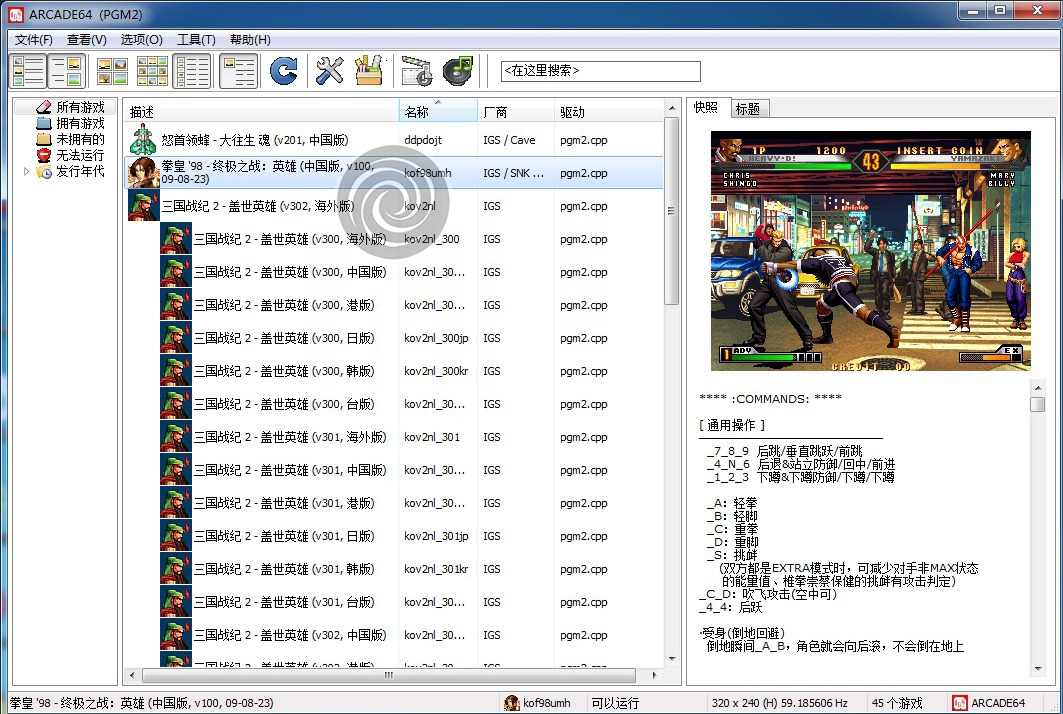This screenshot has height=714, width=1063.
Task: Click the commands panel scrollbar thumb
Action: pos(1037,404)
